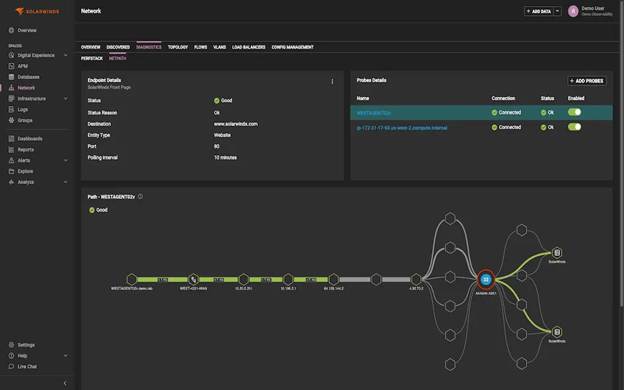The image size is (624, 390).
Task: Disable the WESTAGENT02v probe toggle
Action: click(574, 112)
